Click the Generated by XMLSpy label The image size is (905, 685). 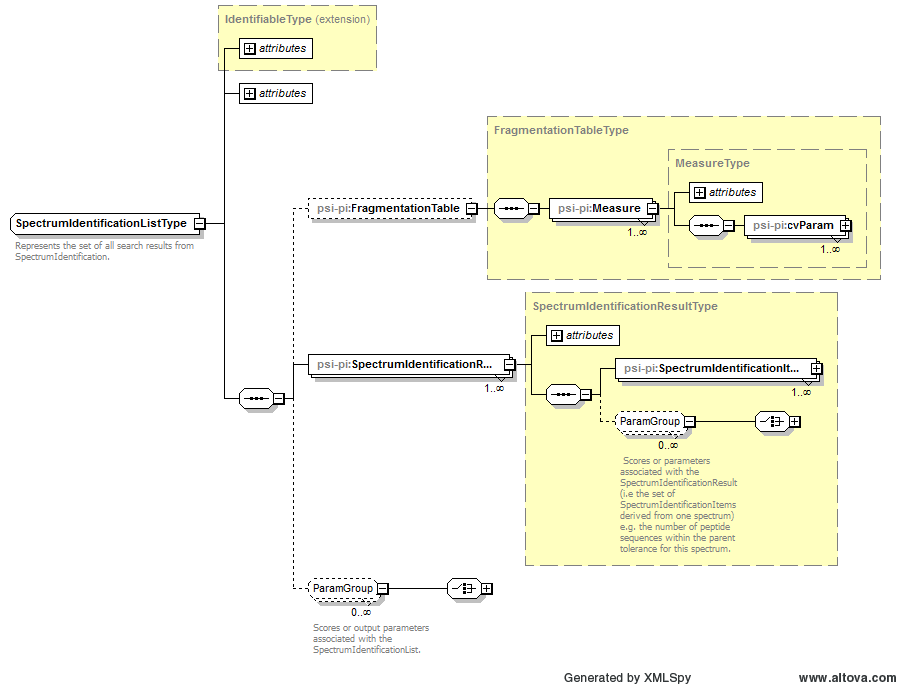(630, 677)
